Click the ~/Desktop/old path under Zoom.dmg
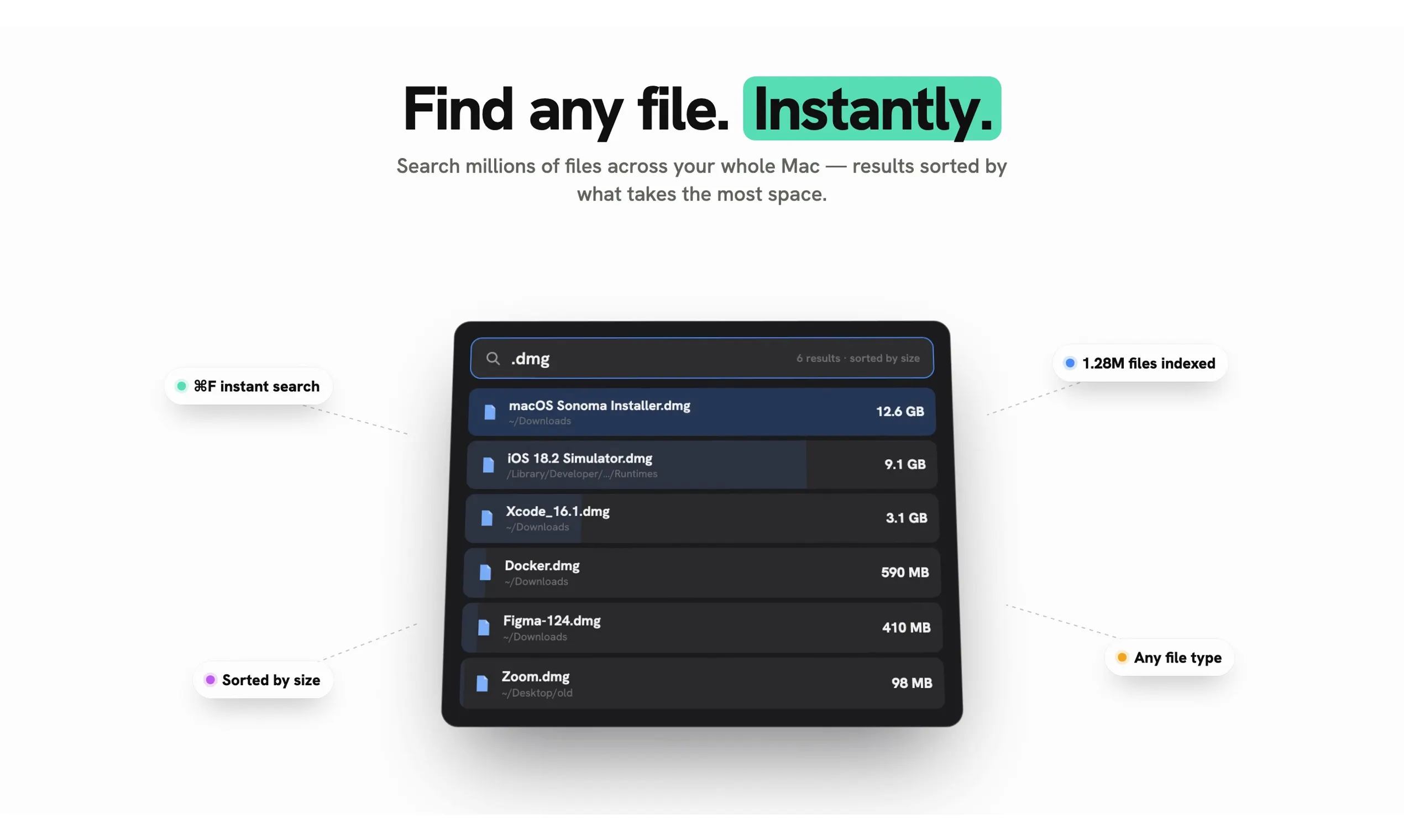The height and width of the screenshot is (840, 1404). (x=537, y=693)
